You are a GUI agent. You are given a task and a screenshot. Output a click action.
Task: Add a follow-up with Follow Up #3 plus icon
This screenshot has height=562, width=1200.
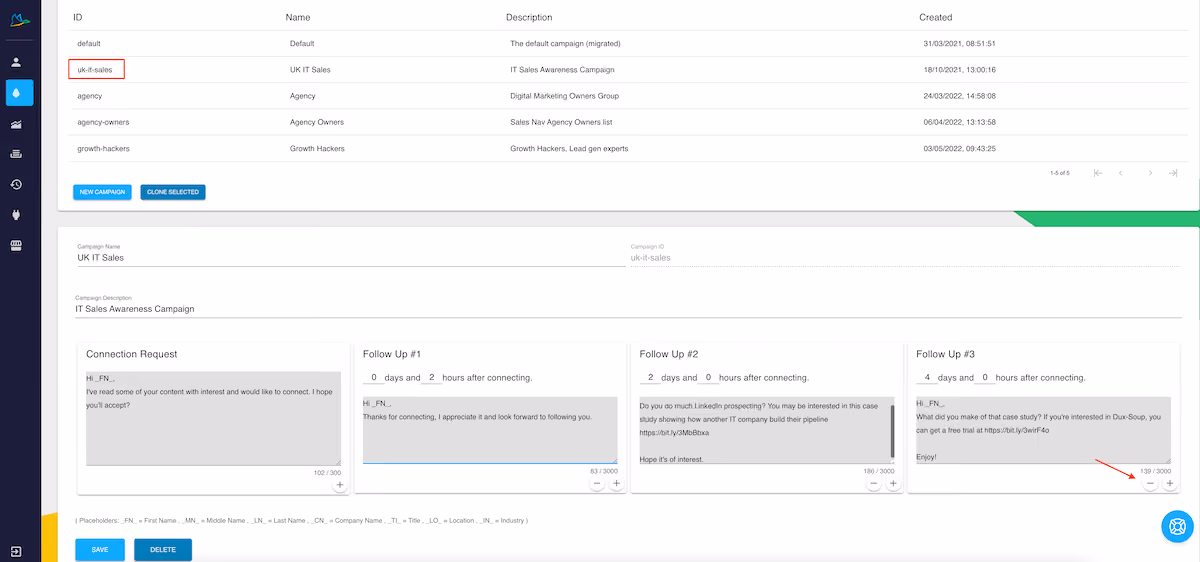(x=1170, y=484)
